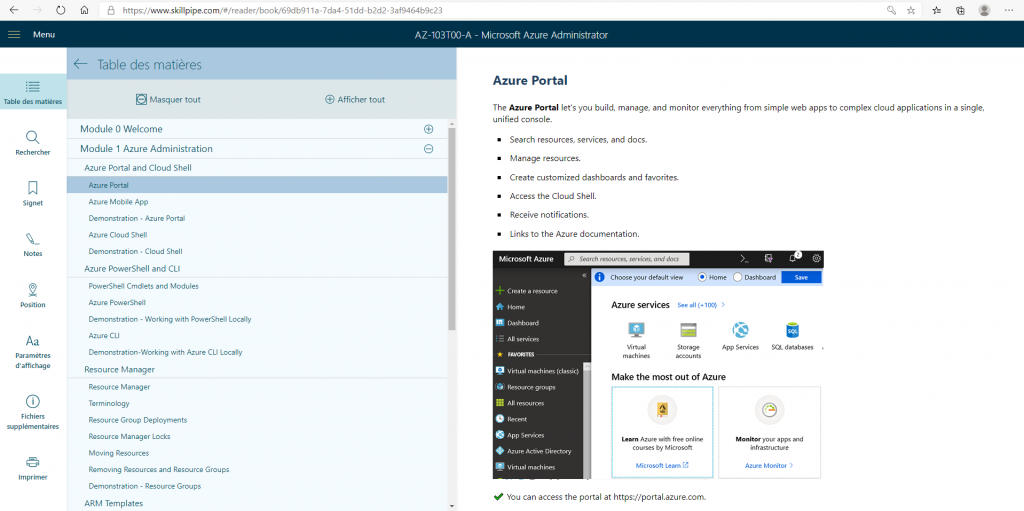The height and width of the screenshot is (511, 1024).
Task: Select Module 1 Azure Administration heading
Action: (x=146, y=149)
